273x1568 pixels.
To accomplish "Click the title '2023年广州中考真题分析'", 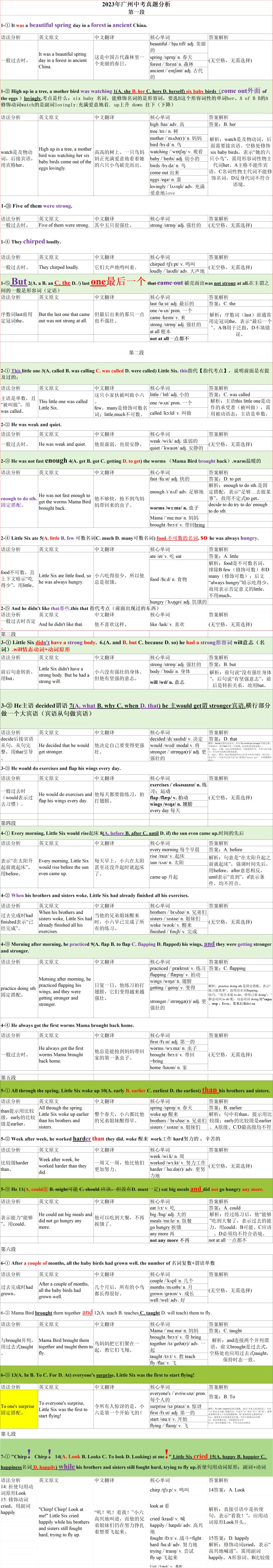I will [x=136, y=4].
